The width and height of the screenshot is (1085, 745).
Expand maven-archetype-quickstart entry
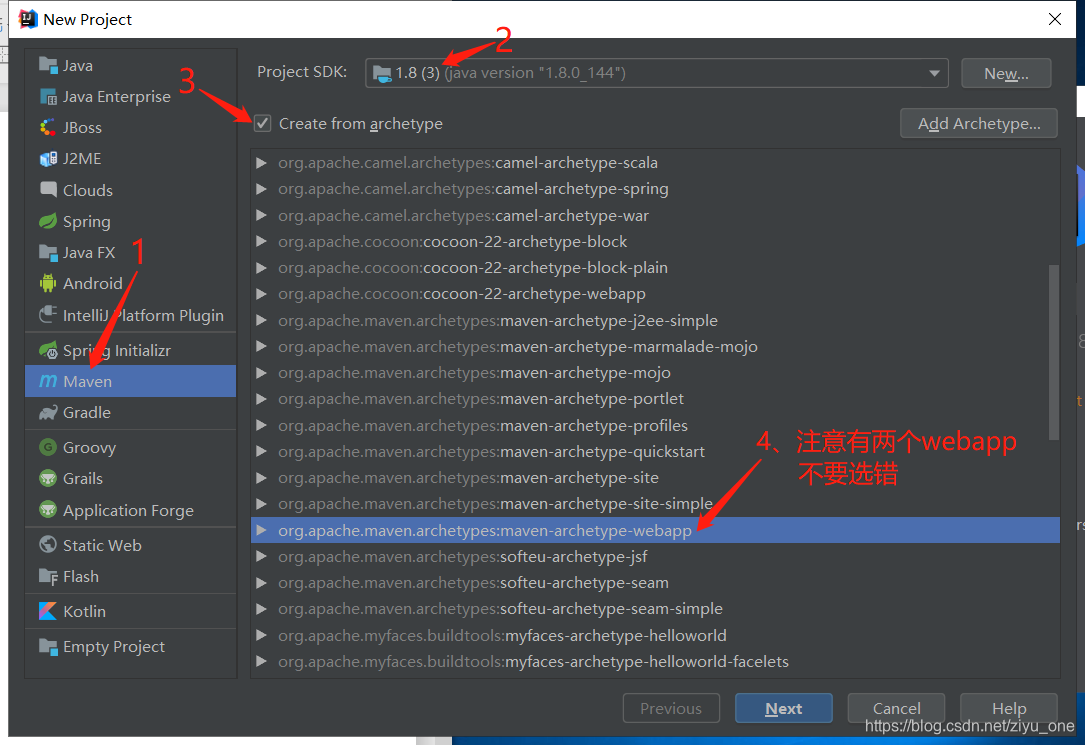click(x=262, y=452)
